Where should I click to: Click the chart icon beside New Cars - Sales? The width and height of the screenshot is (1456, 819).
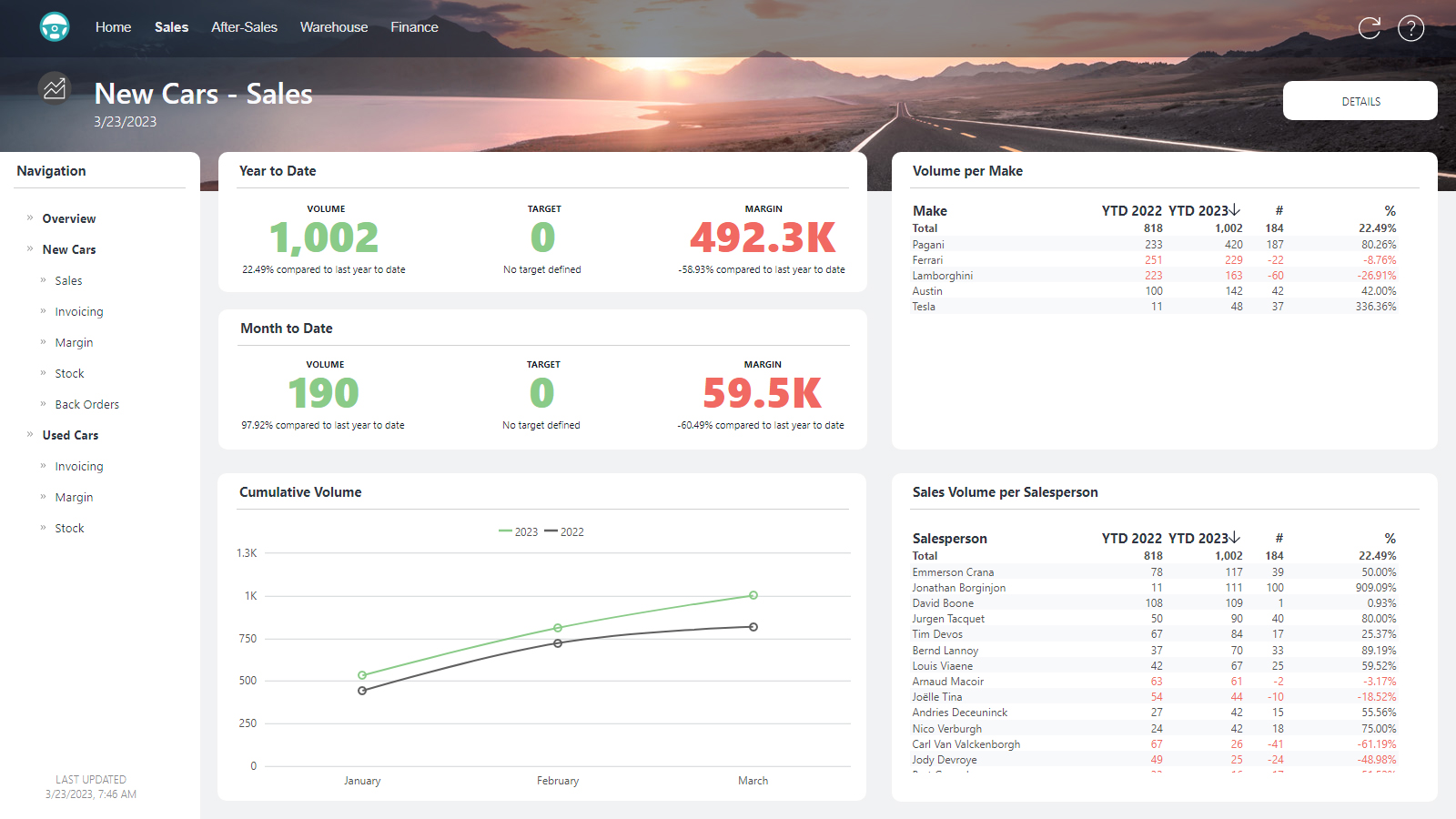(55, 88)
